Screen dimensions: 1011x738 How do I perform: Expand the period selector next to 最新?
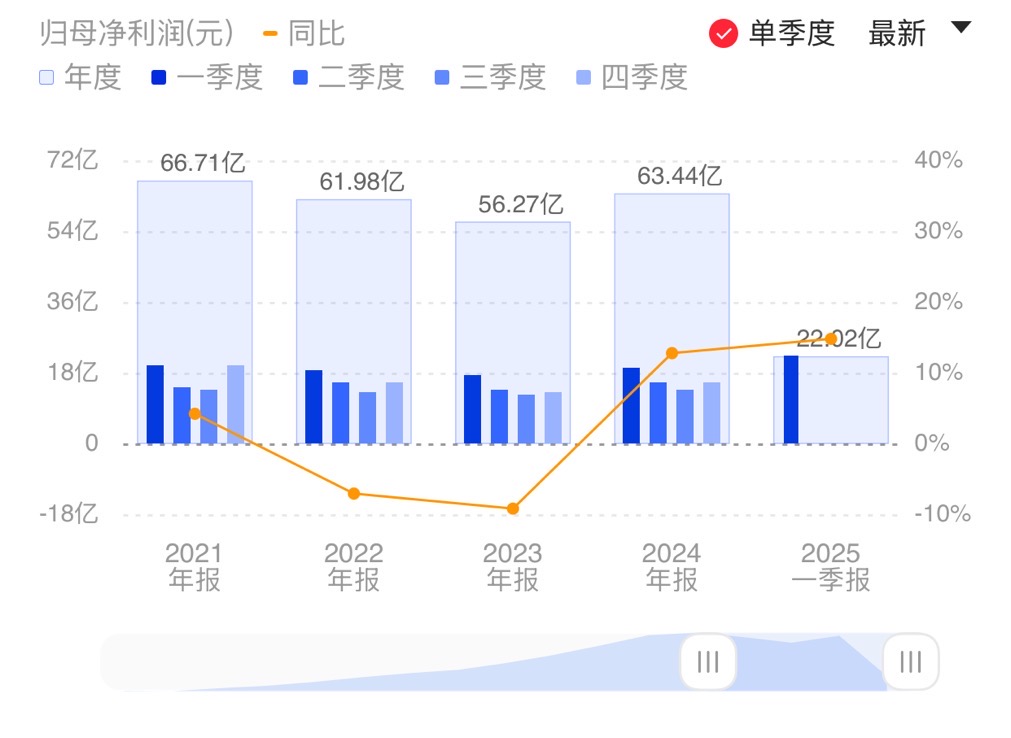958,30
